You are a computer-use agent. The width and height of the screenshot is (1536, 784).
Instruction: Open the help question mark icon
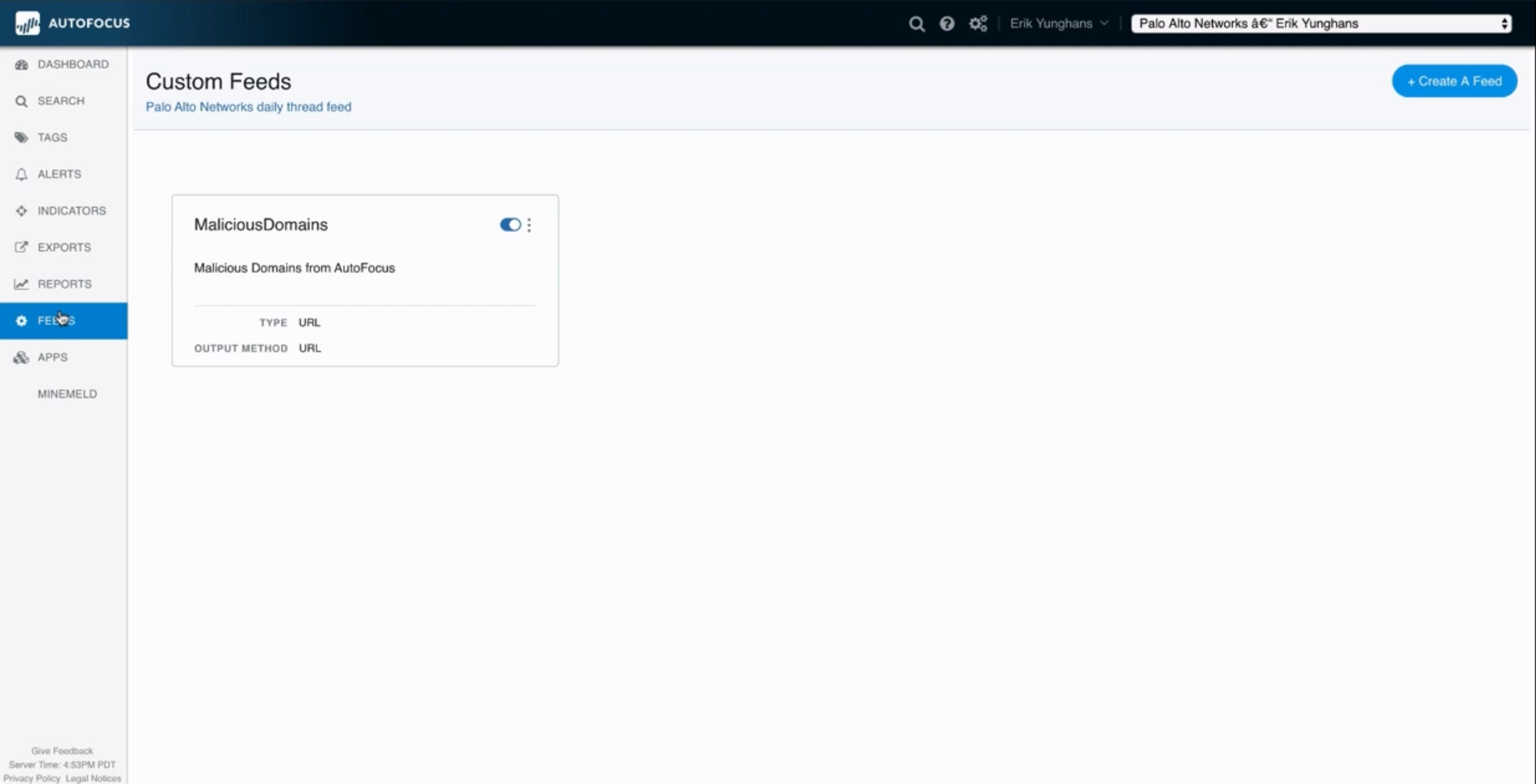click(947, 24)
